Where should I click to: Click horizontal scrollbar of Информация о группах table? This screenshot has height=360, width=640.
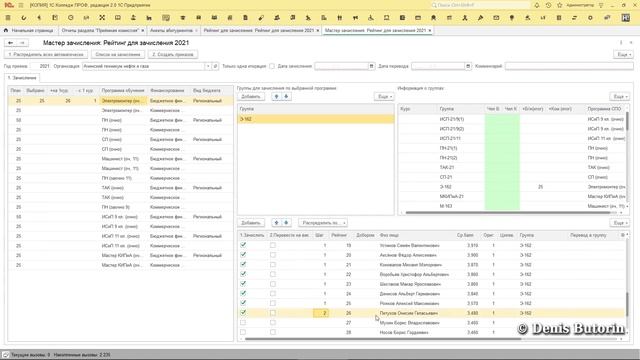pos(508,213)
